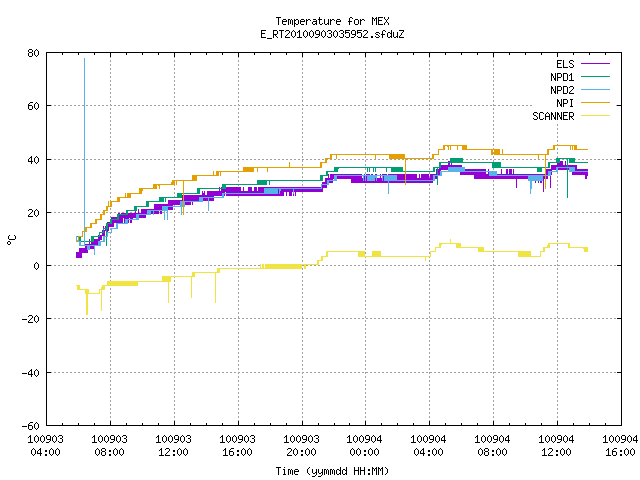Click the blue NPD2 legend line sample
This screenshot has width=640, height=480.
point(595,89)
